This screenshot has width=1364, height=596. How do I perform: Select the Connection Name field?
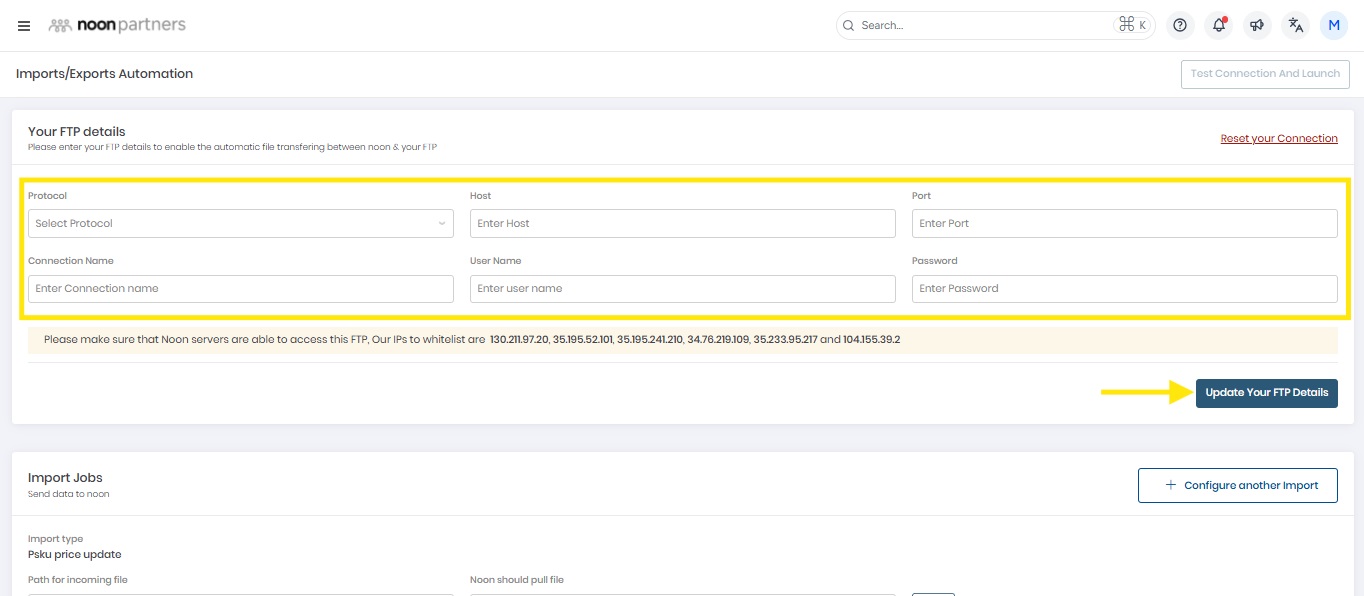240,289
